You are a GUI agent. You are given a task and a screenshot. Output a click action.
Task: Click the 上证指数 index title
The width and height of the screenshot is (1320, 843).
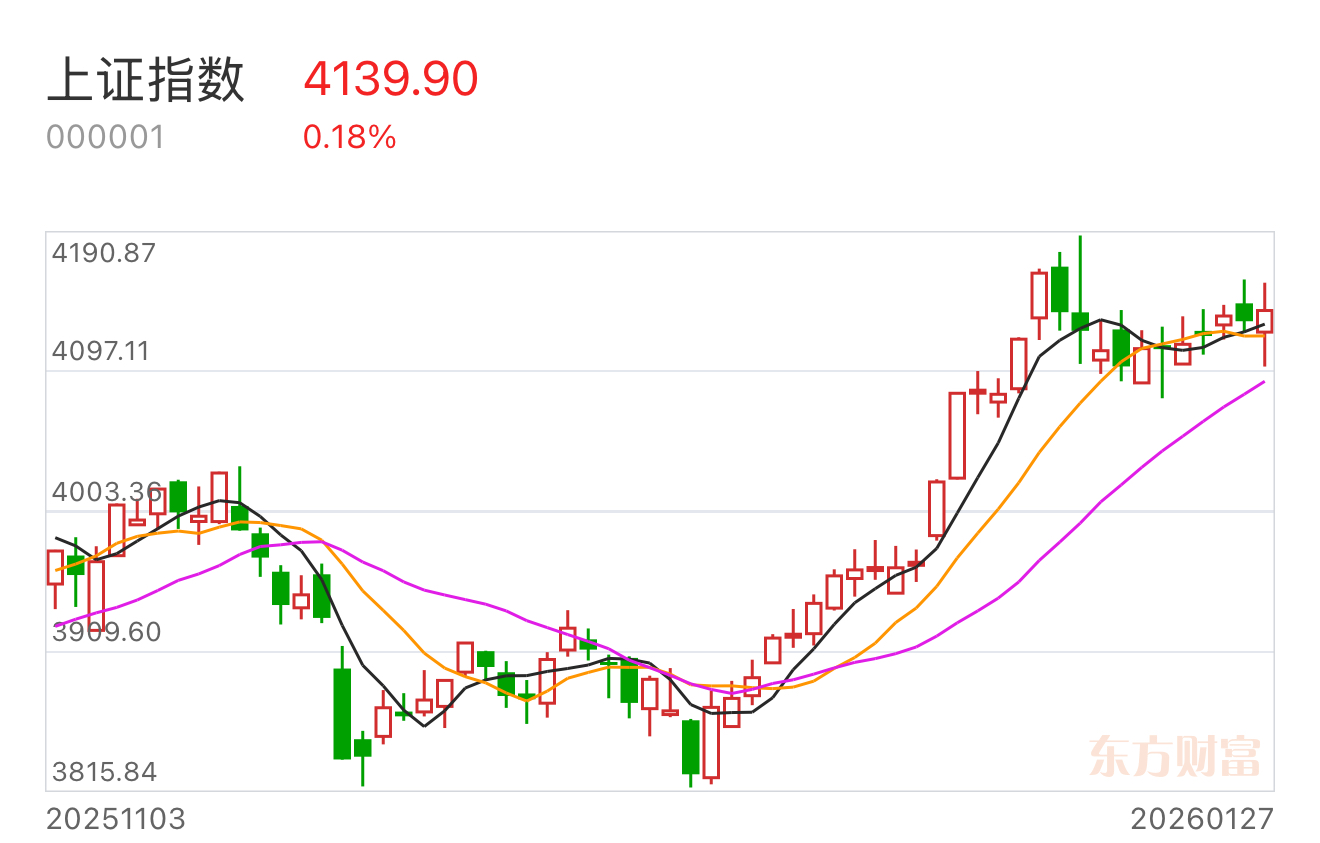click(x=145, y=80)
